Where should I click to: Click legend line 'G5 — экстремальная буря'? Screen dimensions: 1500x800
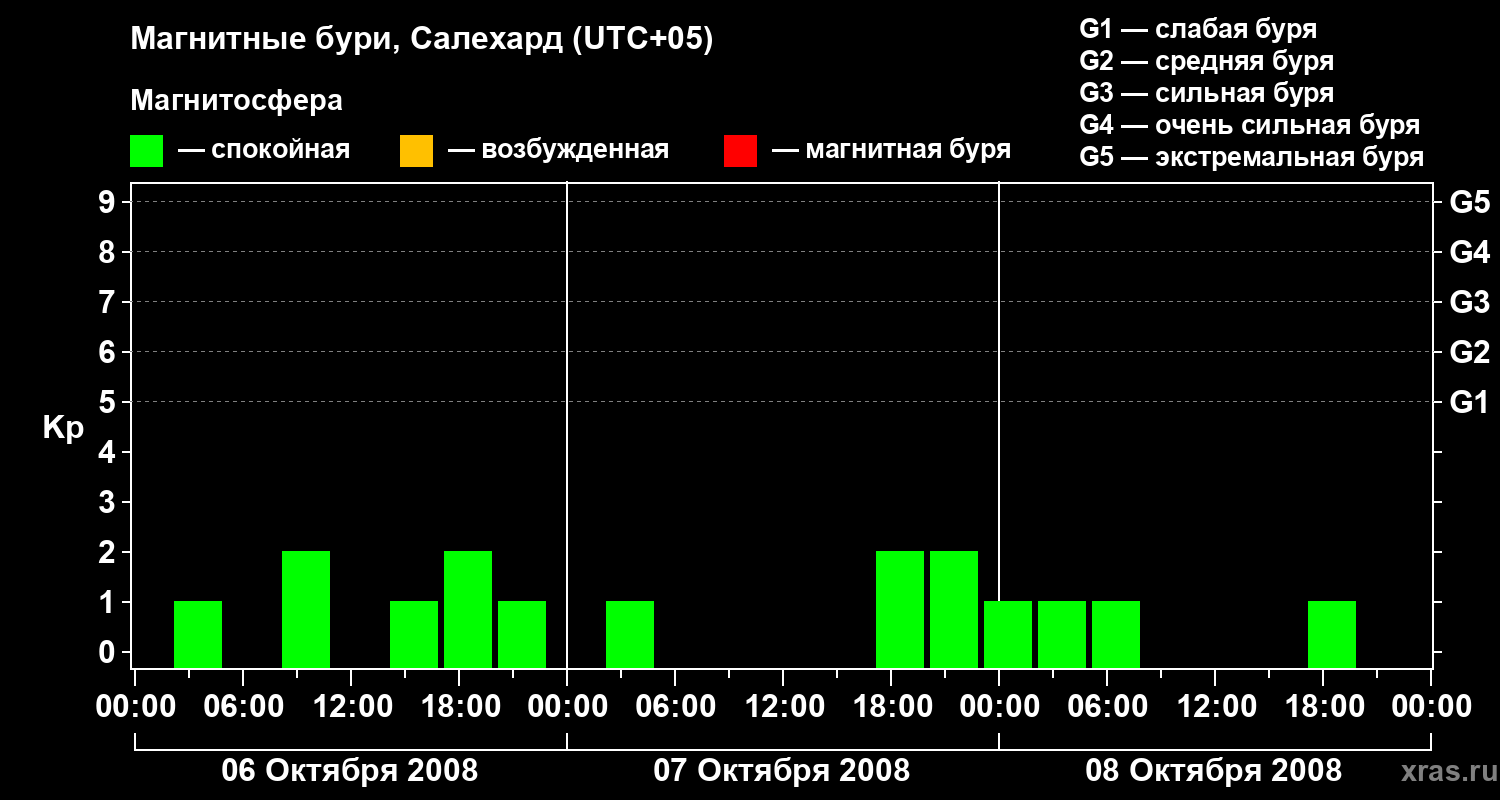[x=1252, y=157]
